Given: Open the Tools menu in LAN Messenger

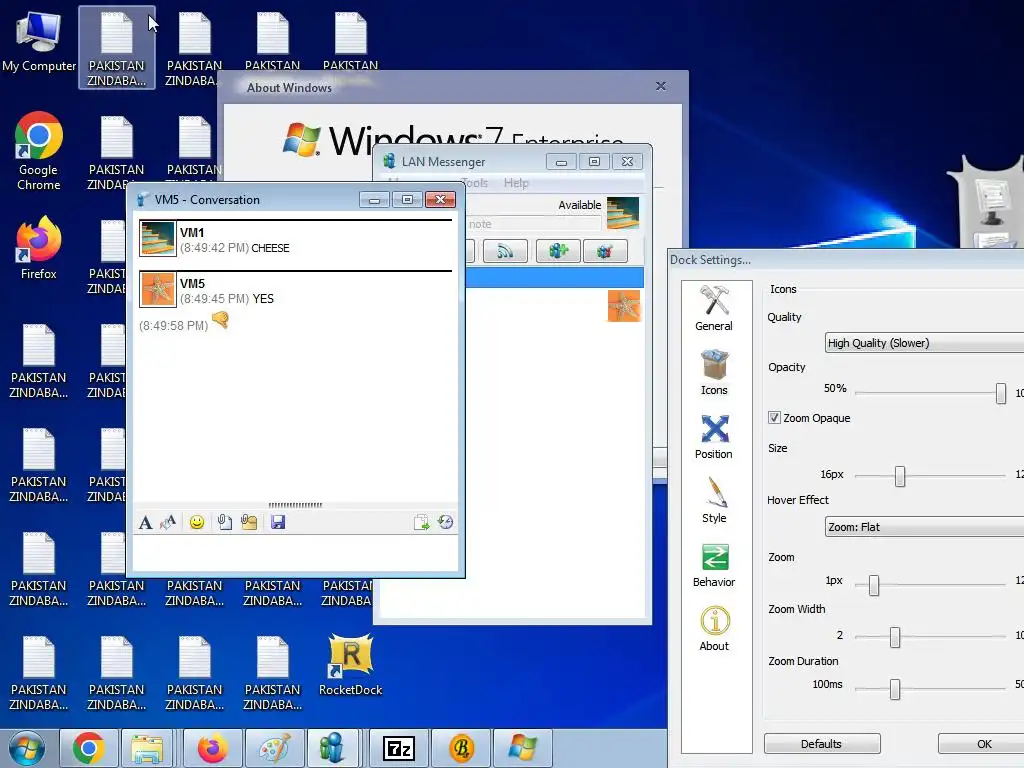Looking at the screenshot, I should pyautogui.click(x=475, y=183).
